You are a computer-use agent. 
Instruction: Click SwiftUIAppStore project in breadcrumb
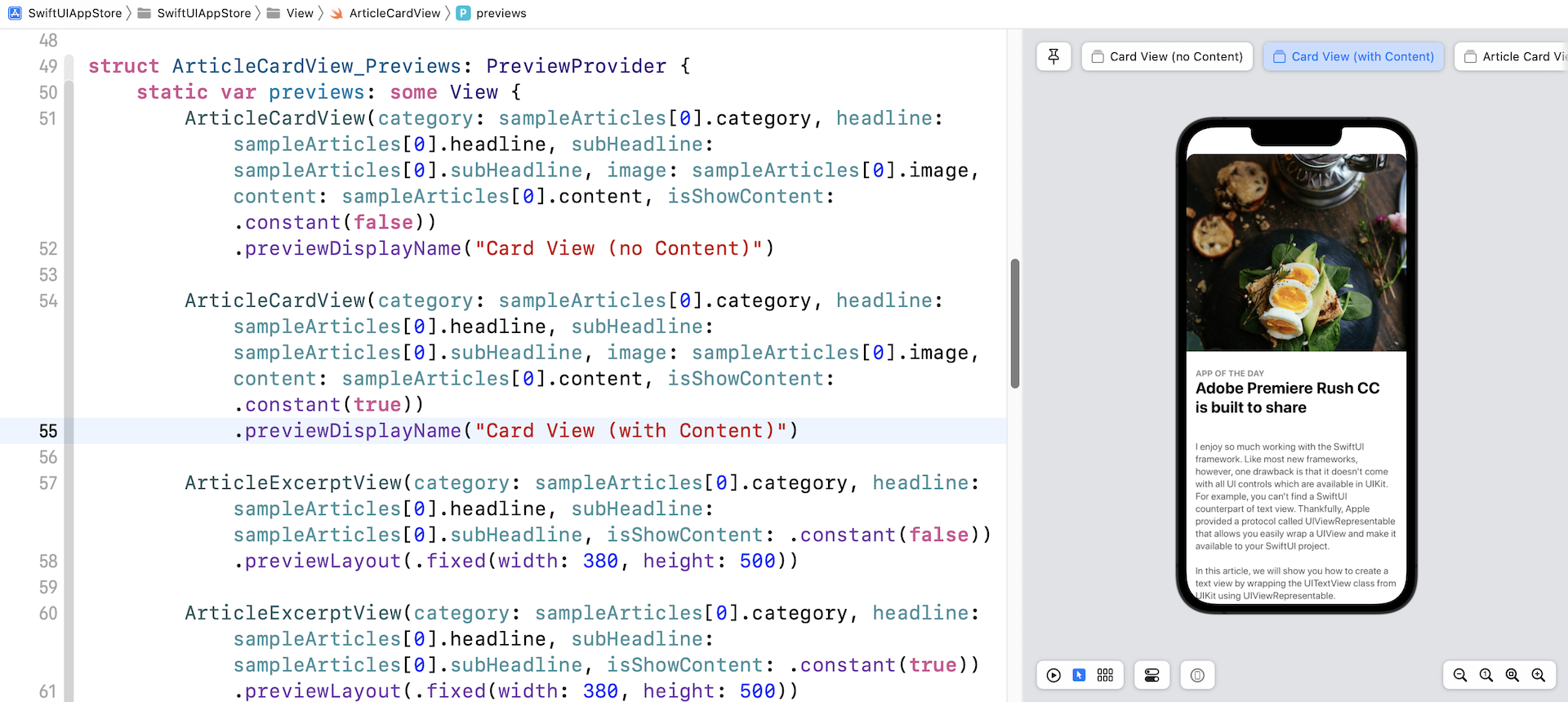click(x=65, y=13)
